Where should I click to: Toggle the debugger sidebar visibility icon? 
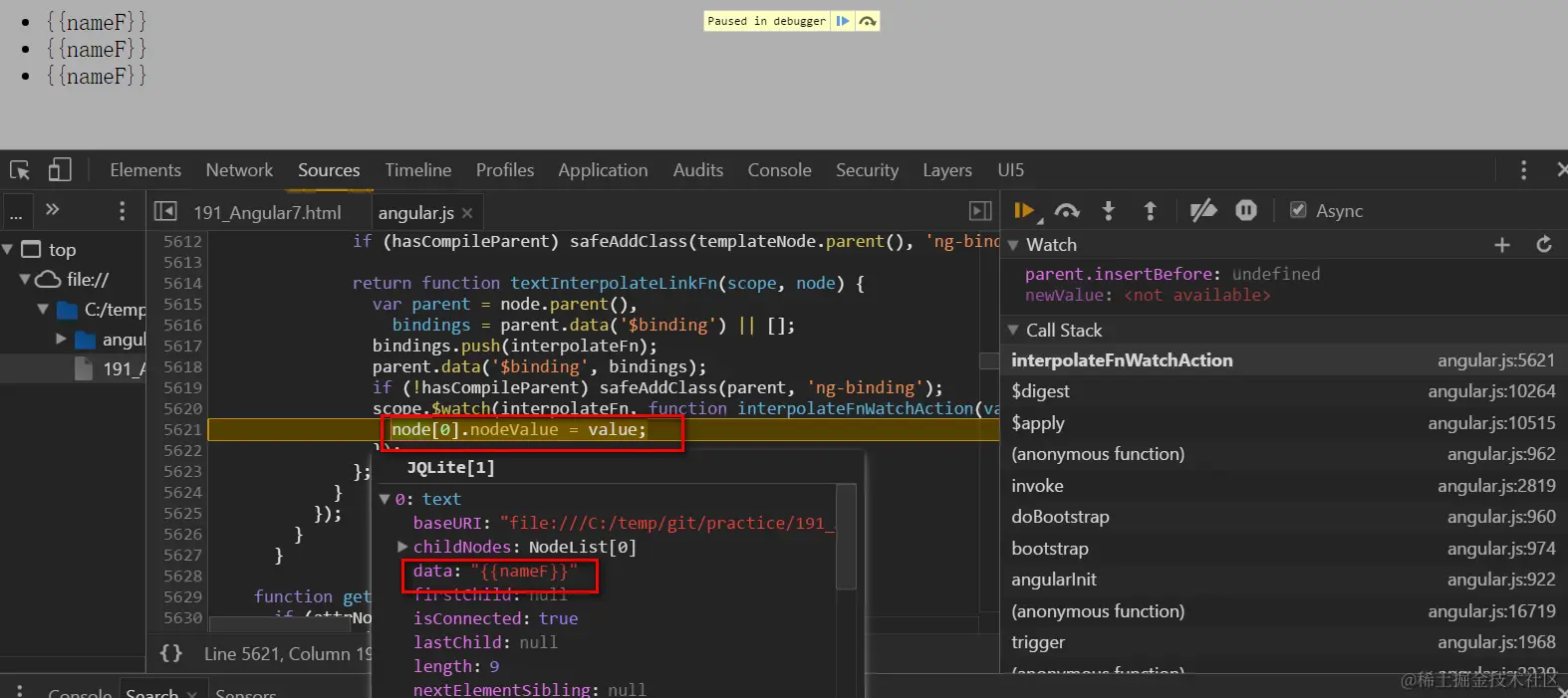980,211
